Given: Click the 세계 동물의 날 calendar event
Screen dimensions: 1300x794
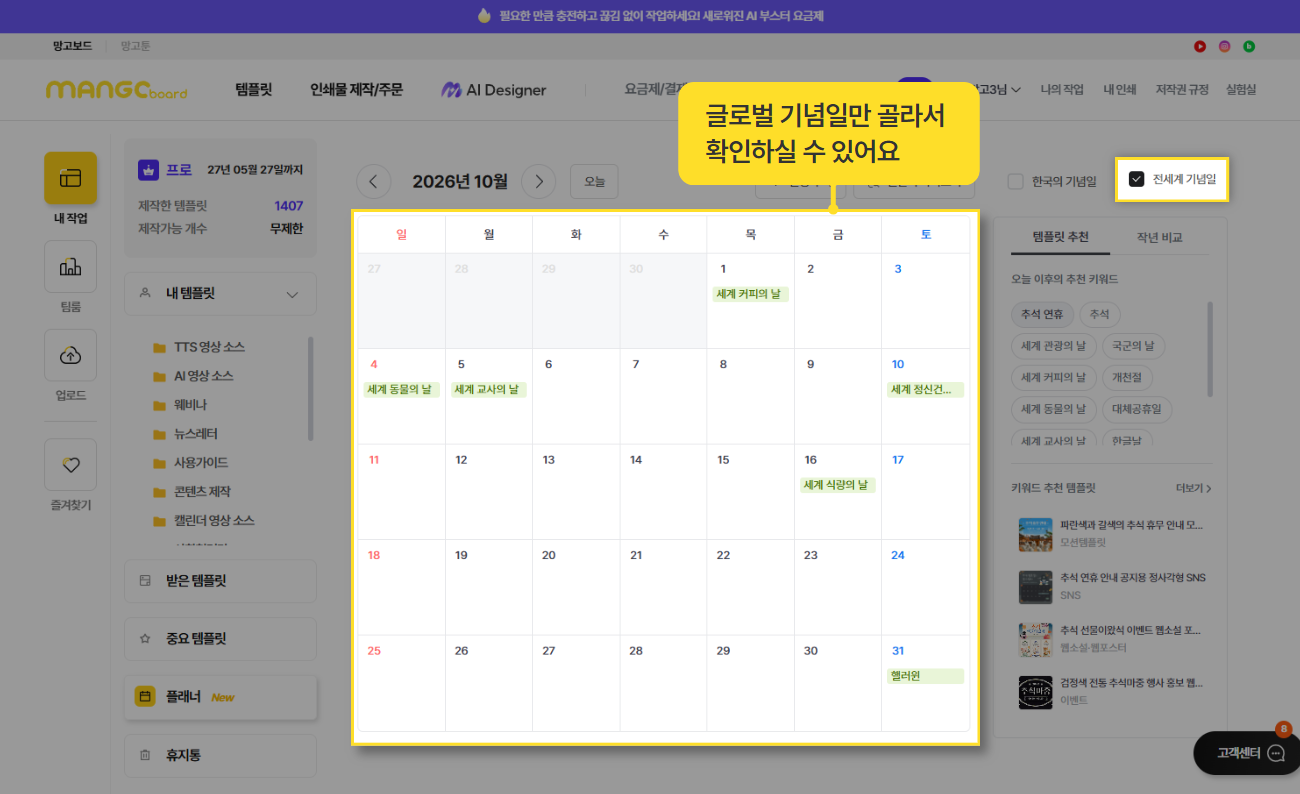Looking at the screenshot, I should pyautogui.click(x=401, y=390).
